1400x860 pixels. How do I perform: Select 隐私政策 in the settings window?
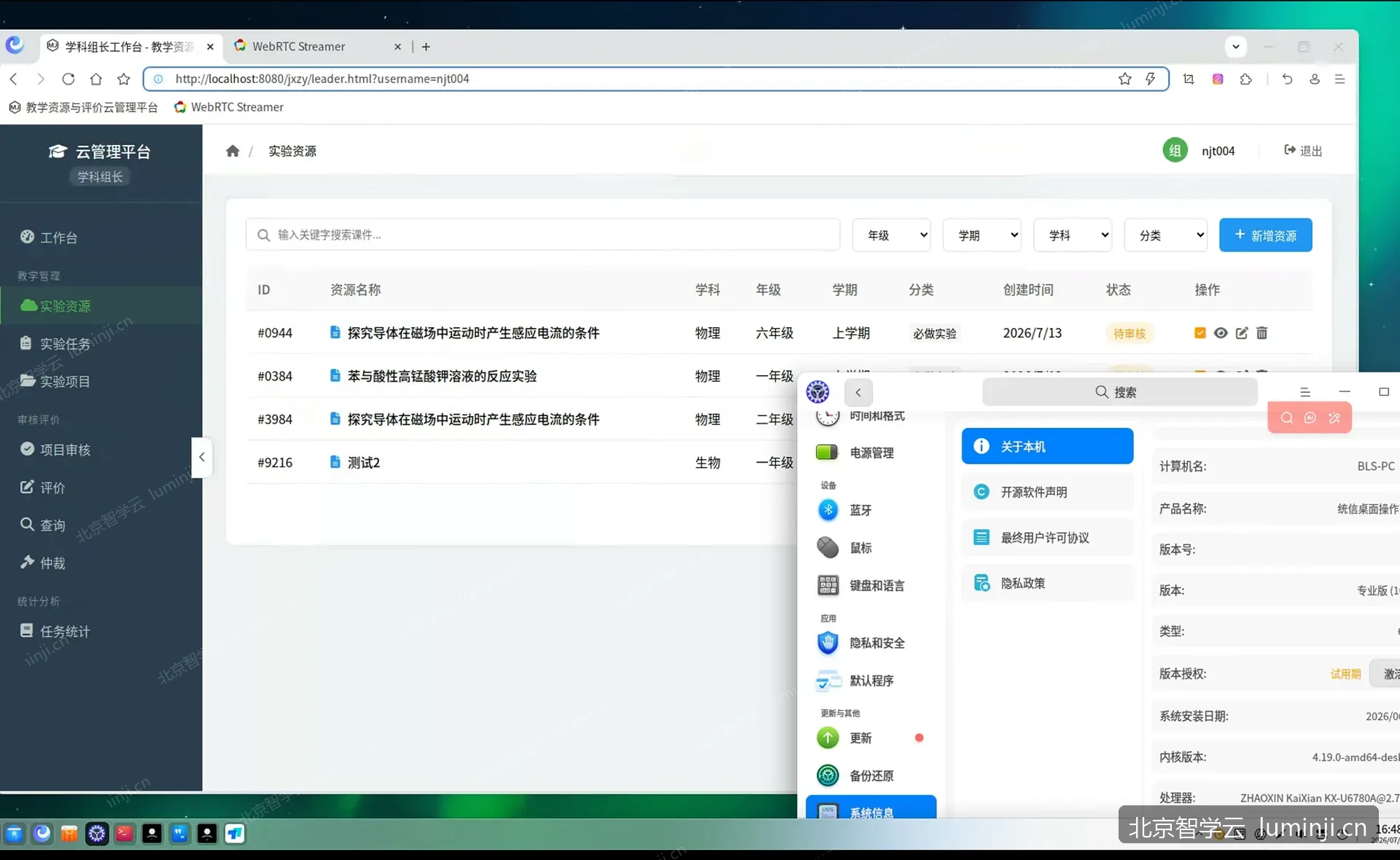(1047, 583)
